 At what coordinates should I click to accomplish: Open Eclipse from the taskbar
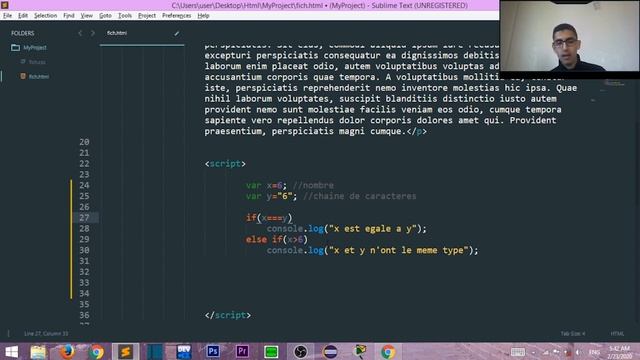coord(330,351)
